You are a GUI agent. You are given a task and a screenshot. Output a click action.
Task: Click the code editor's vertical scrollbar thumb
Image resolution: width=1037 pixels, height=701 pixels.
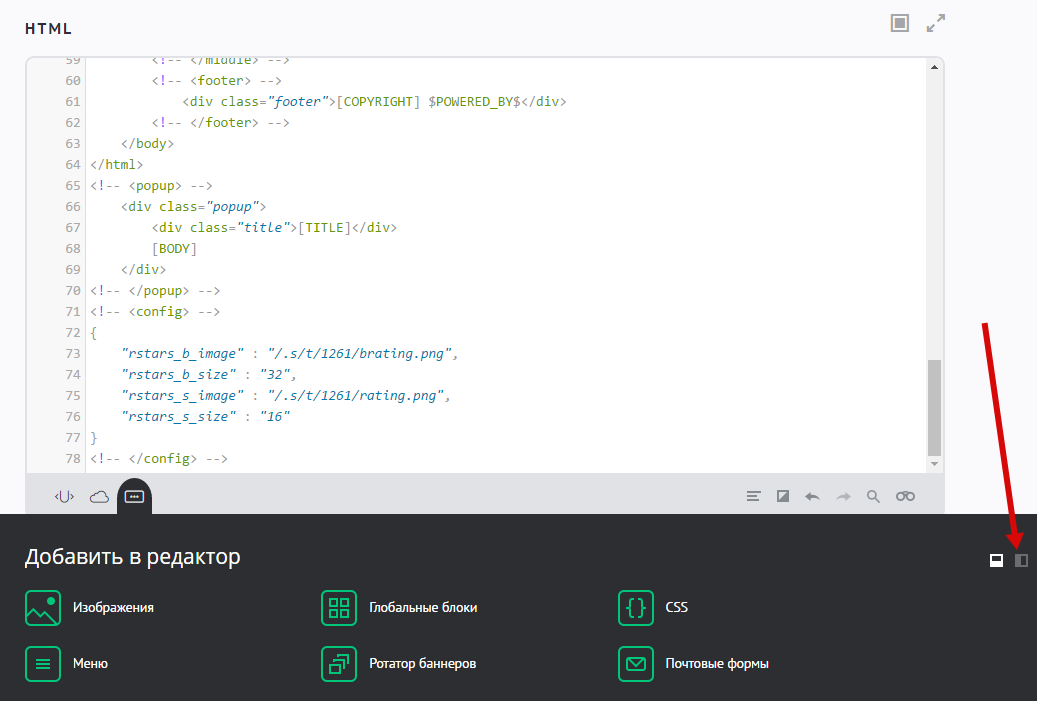tap(934, 406)
